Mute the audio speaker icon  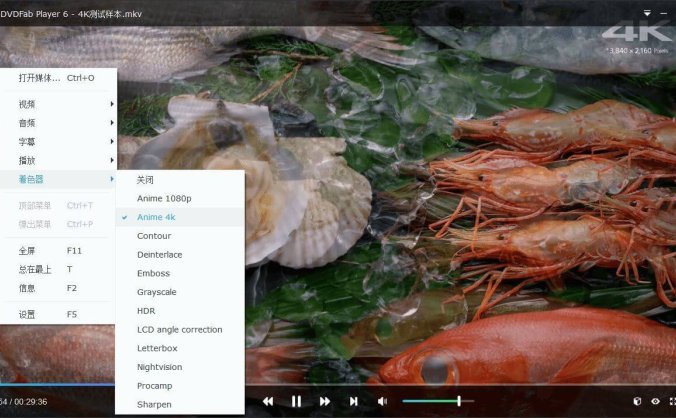pyautogui.click(x=382, y=401)
